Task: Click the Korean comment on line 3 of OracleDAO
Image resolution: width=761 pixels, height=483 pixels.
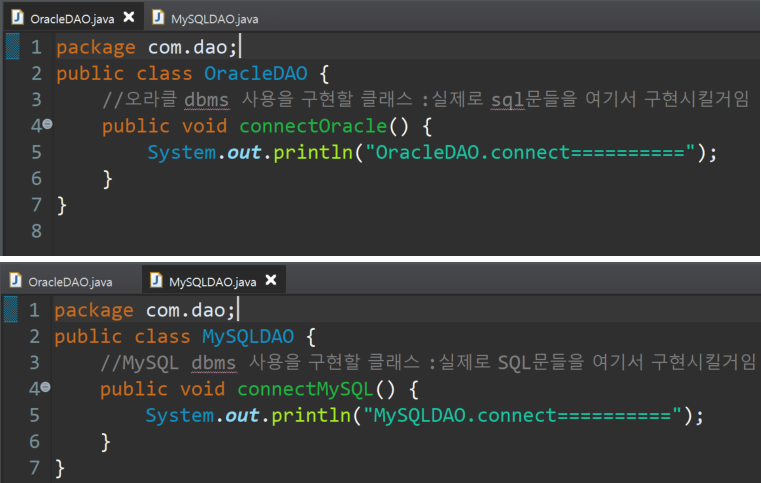Action: tap(426, 100)
